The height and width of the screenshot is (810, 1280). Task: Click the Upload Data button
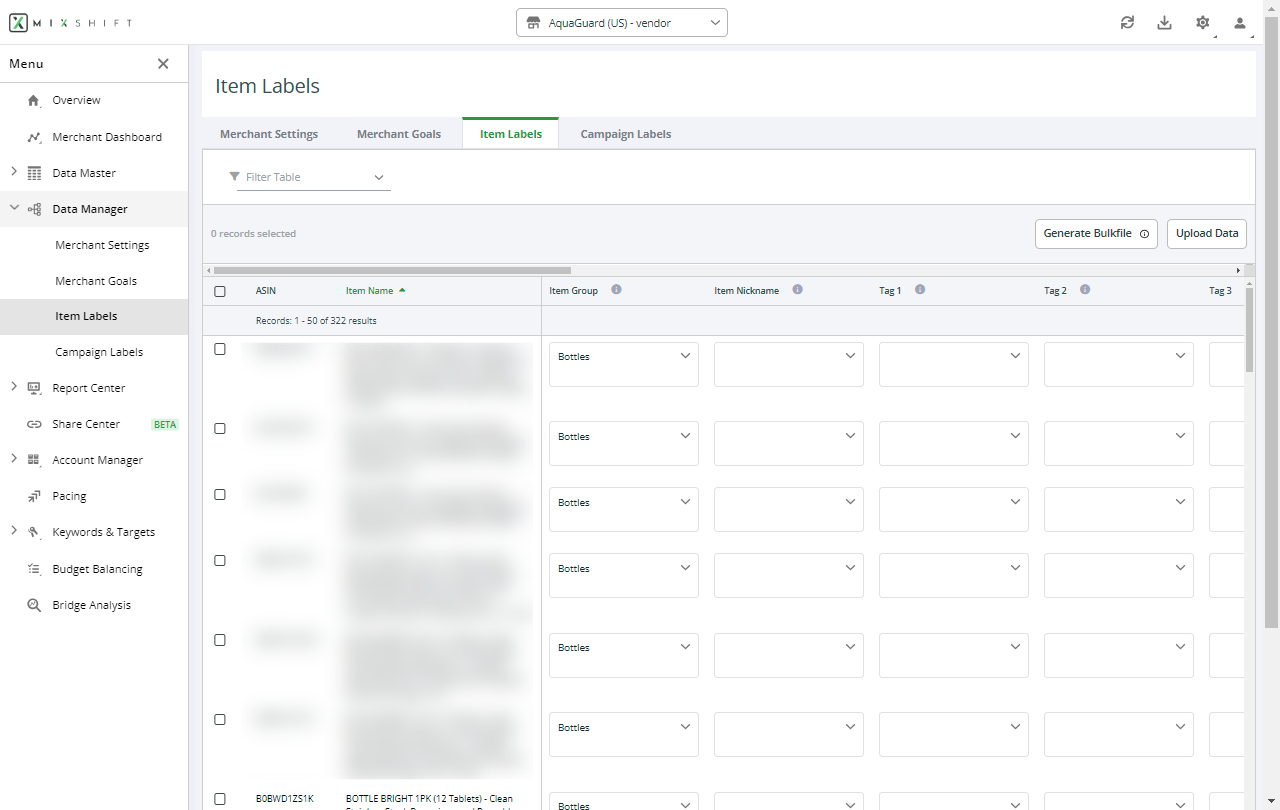(1206, 233)
